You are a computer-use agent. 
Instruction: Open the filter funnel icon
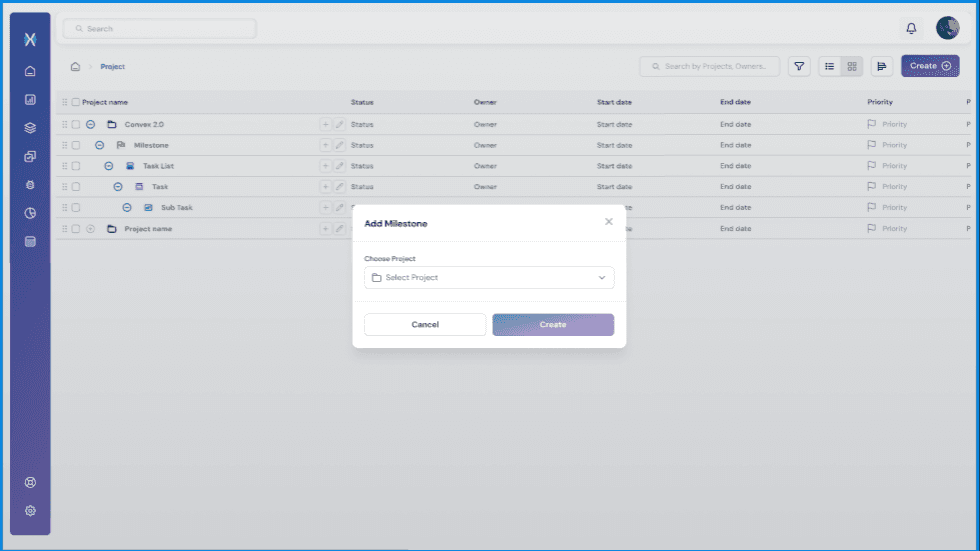click(799, 66)
